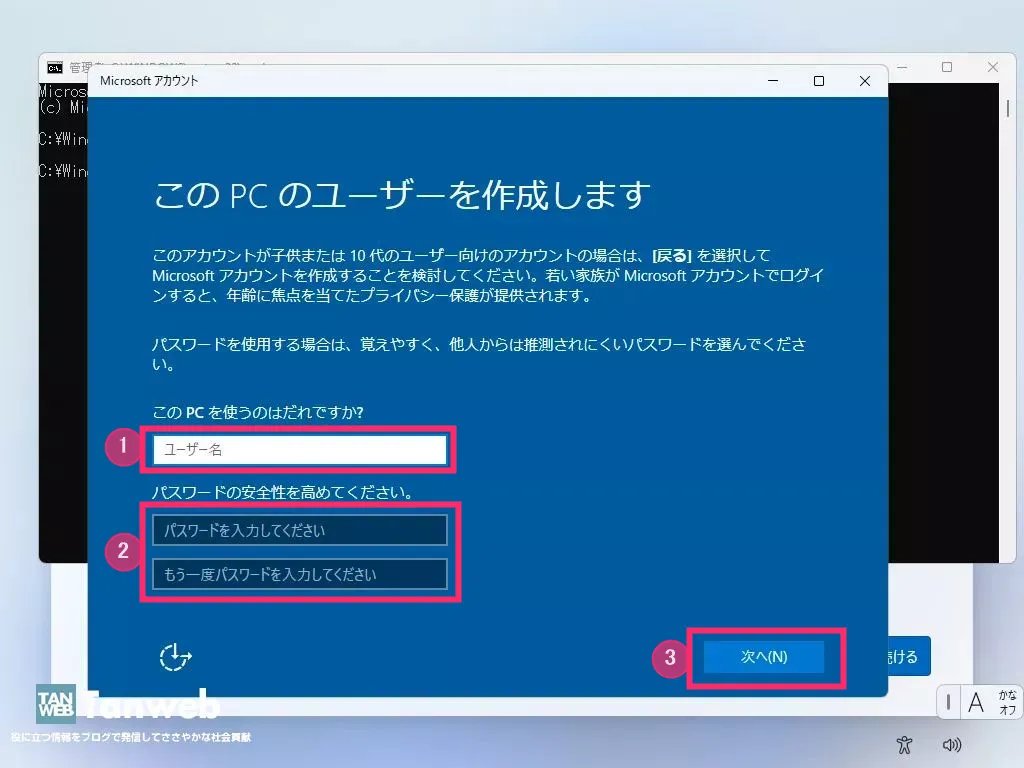This screenshot has width=1024, height=768.
Task: Click the パスワードの安全性を高めてください label
Action: coord(282,492)
